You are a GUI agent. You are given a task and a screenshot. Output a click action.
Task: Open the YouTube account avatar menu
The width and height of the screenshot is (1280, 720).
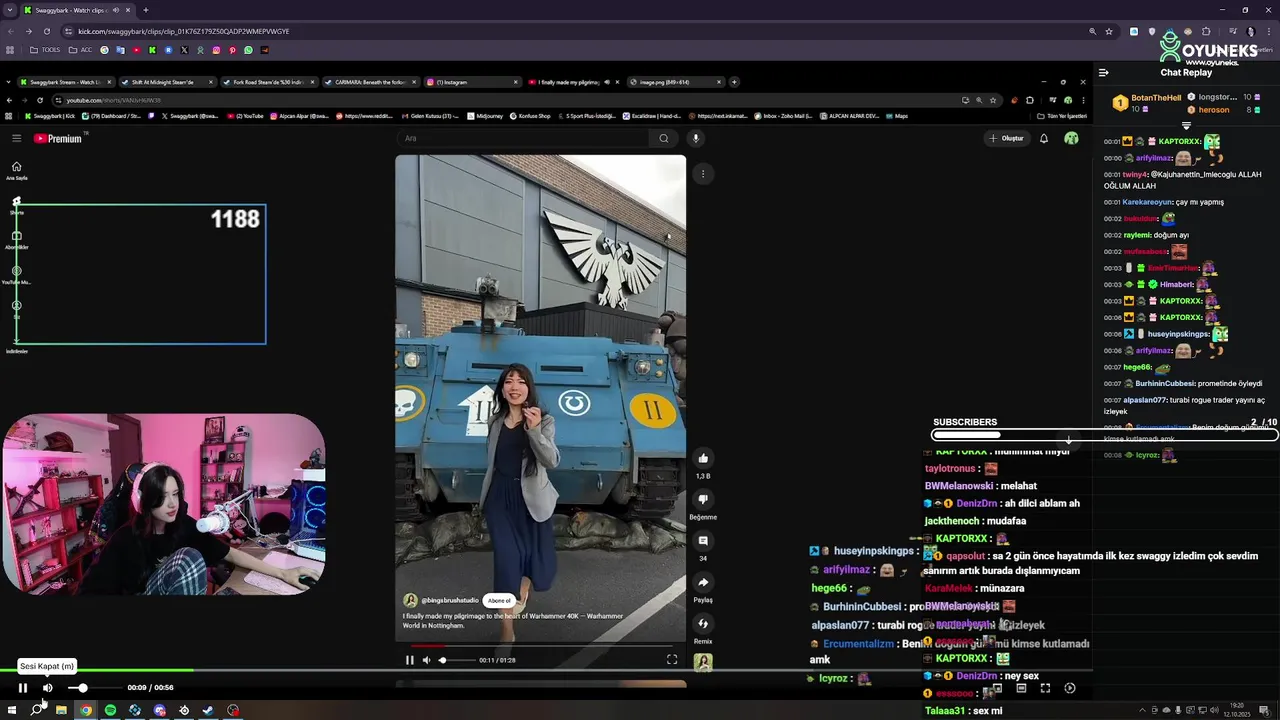(1071, 138)
